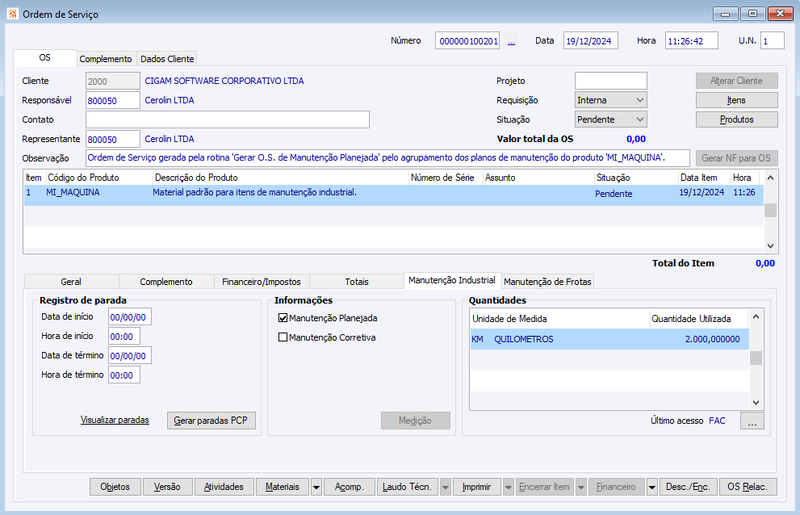Click the Materiais button
This screenshot has height=515, width=800.
click(282, 487)
